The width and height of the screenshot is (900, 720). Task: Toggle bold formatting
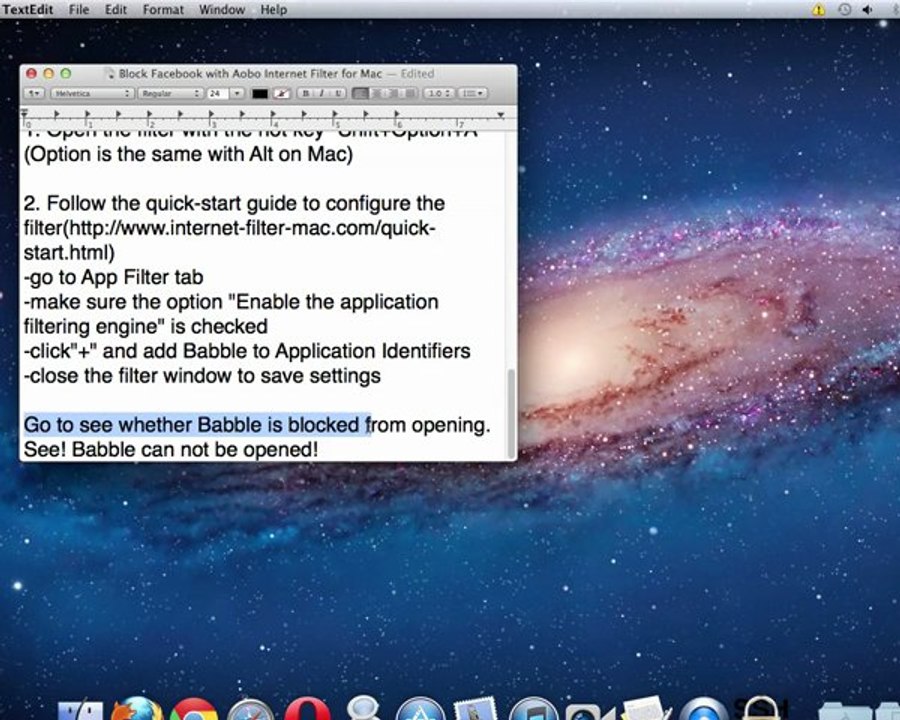pyautogui.click(x=305, y=93)
